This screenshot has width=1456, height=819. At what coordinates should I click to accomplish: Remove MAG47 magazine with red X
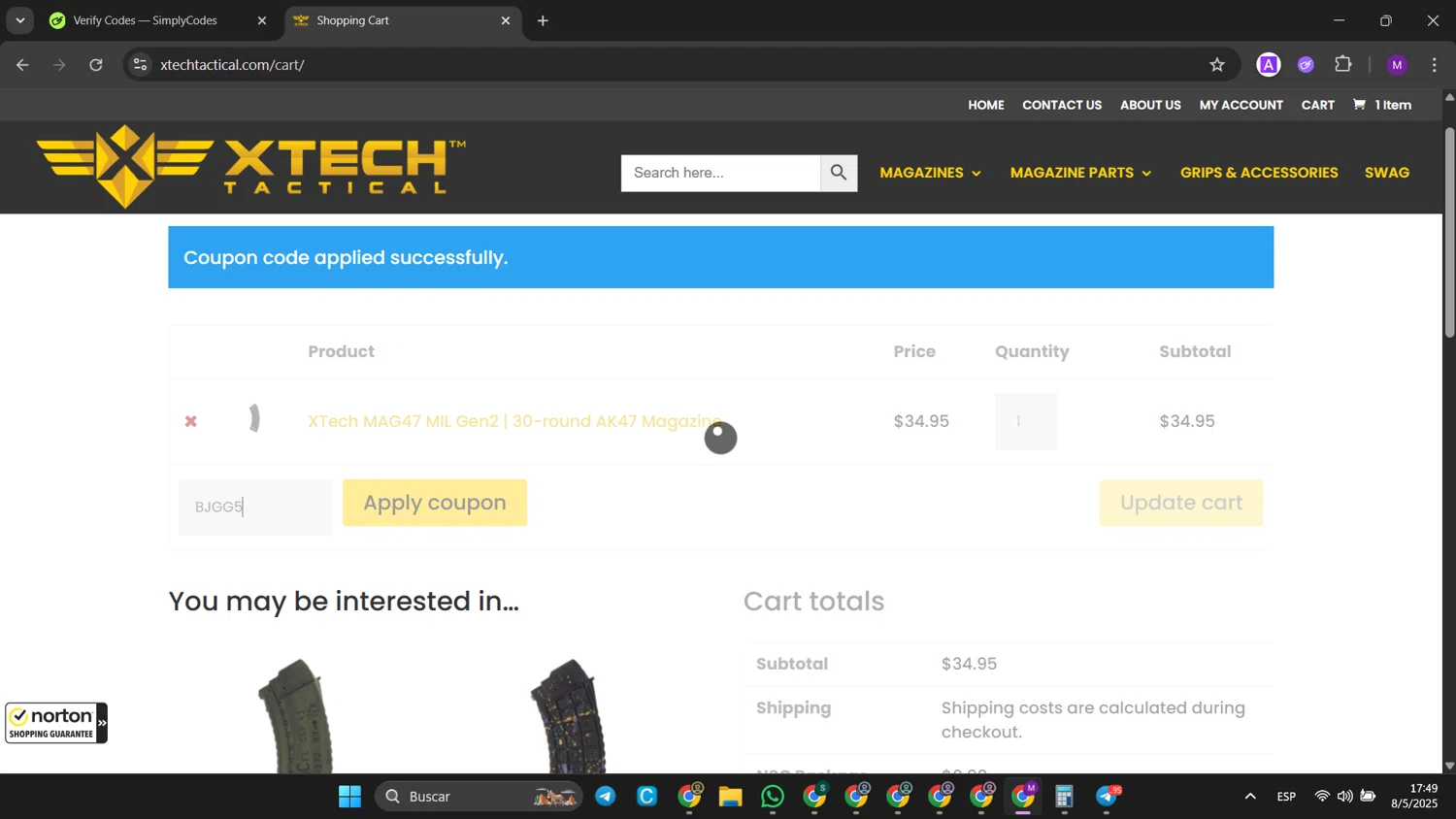[x=191, y=421]
